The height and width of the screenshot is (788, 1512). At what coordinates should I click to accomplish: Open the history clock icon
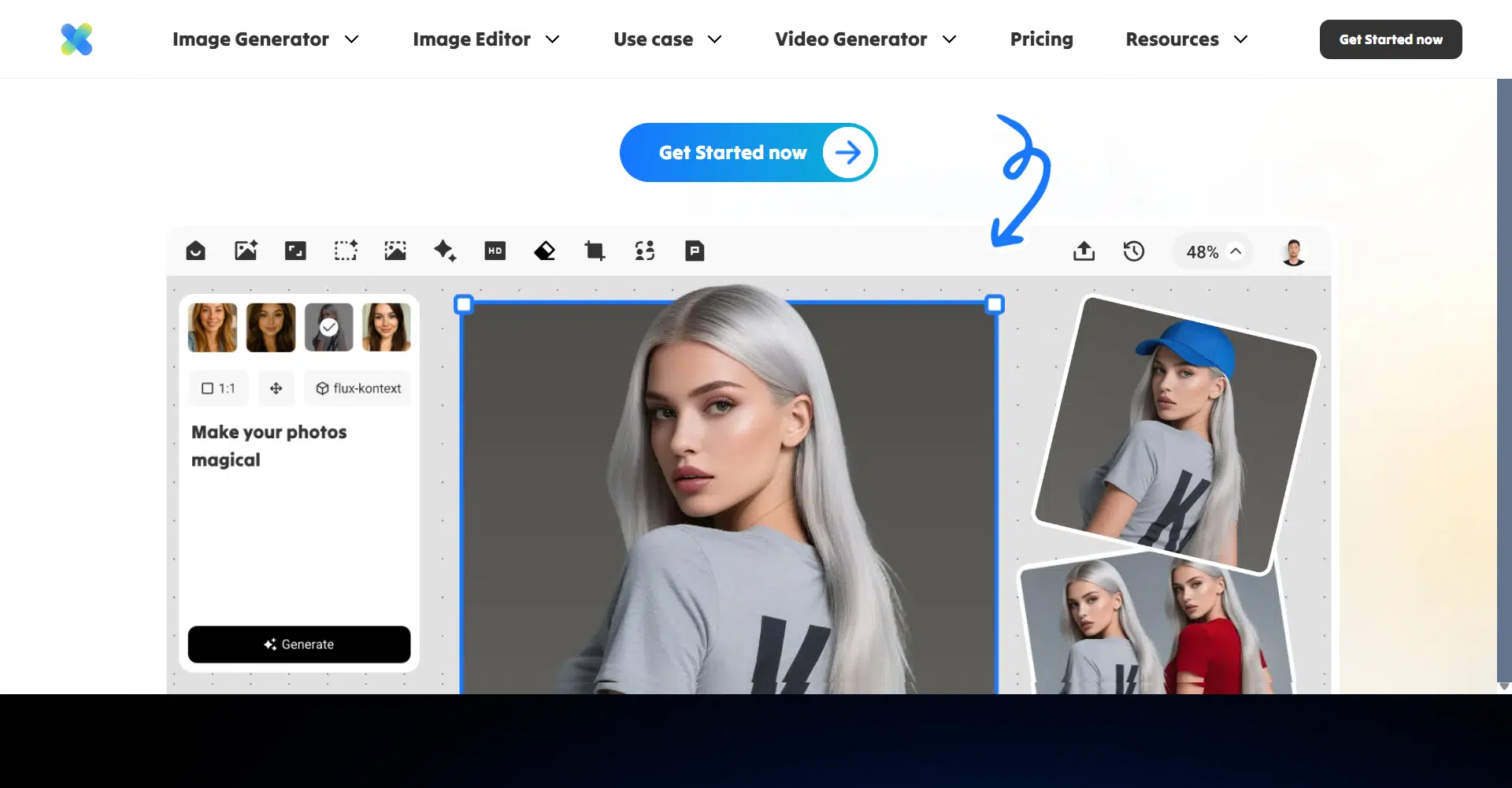coord(1133,251)
